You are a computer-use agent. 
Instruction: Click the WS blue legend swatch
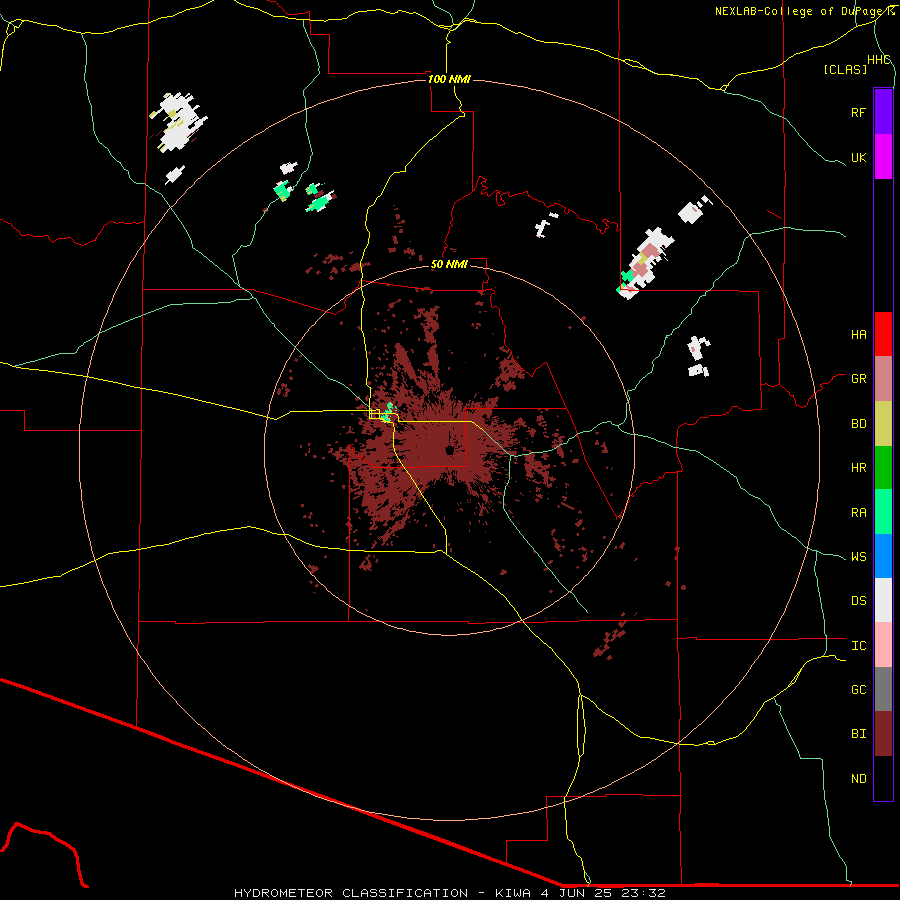[883, 556]
